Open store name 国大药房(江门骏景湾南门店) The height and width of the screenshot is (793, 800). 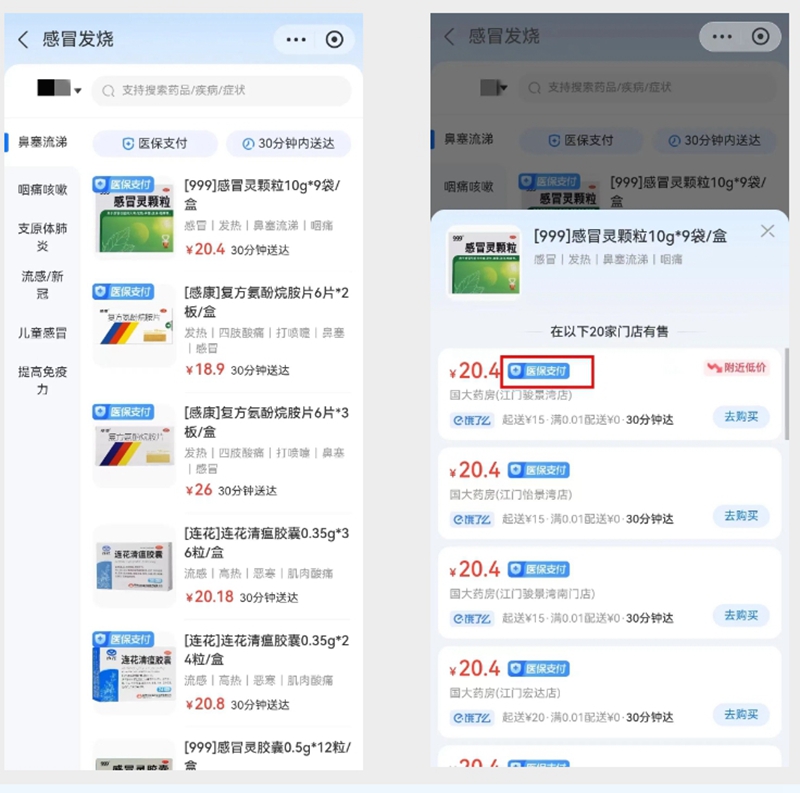coord(522,593)
